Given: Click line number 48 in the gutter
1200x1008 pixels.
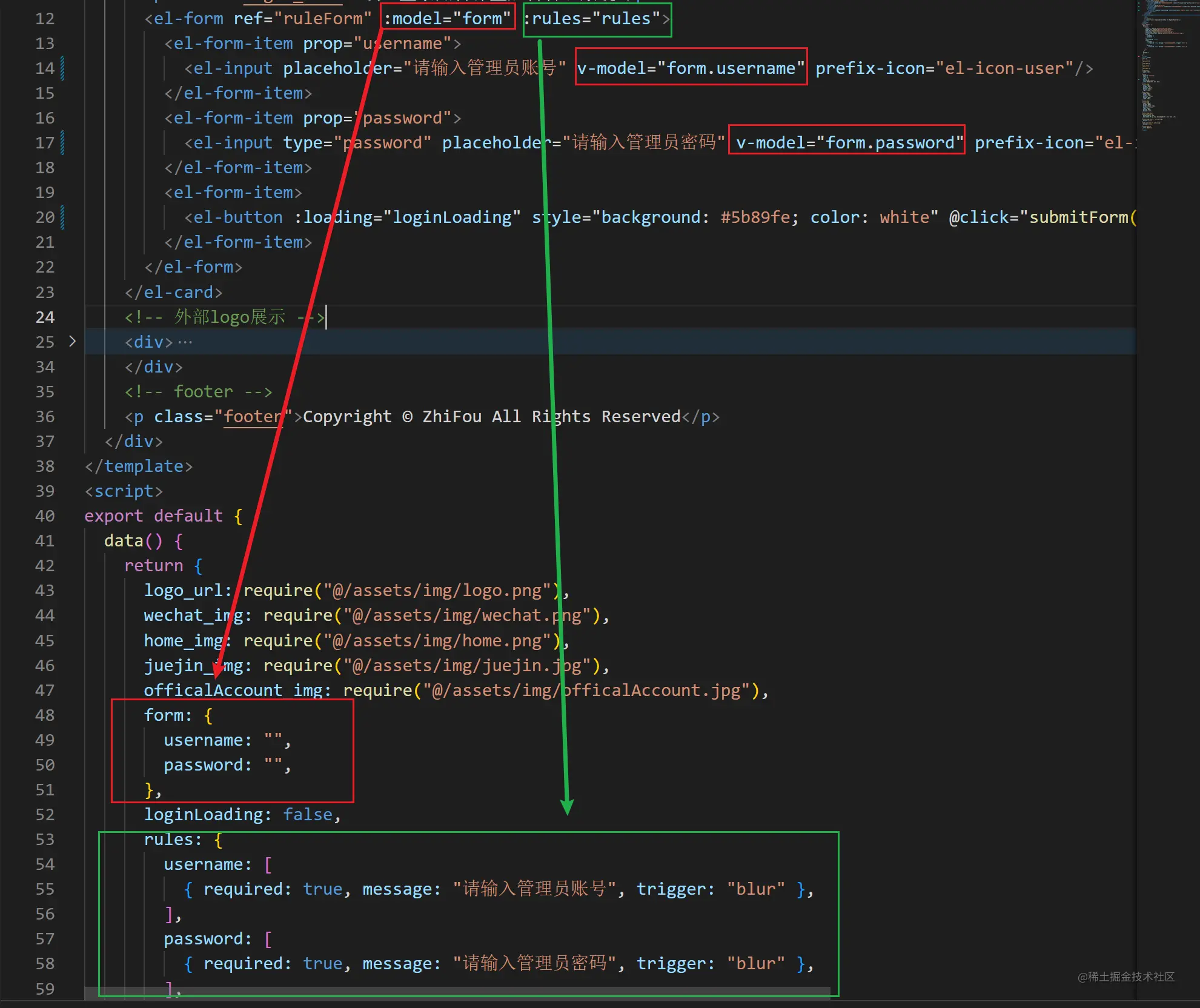Looking at the screenshot, I should (45, 715).
